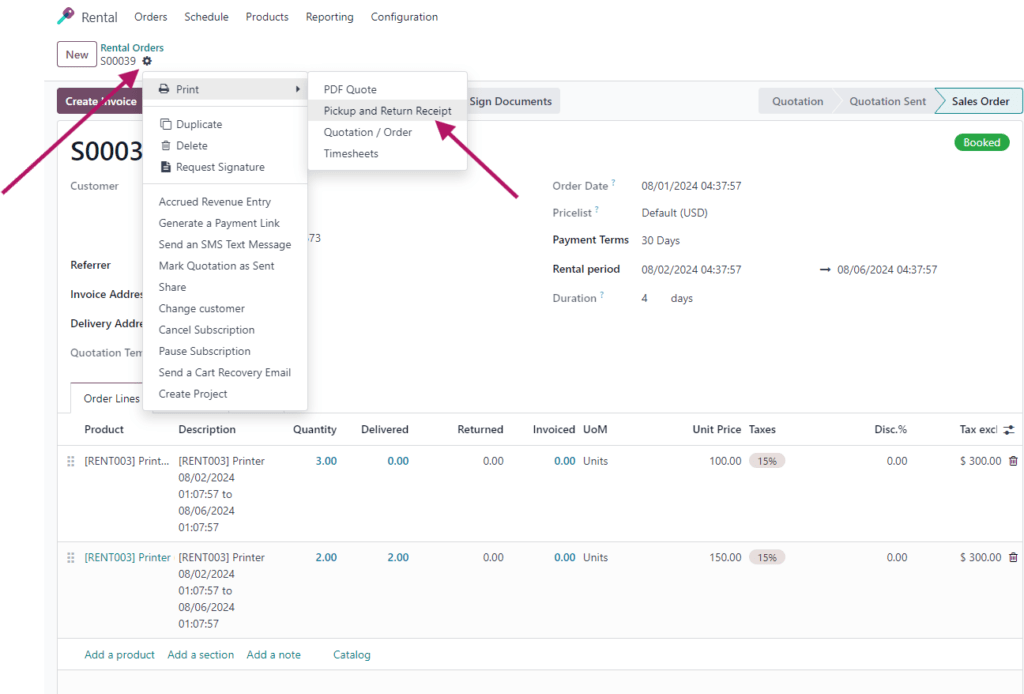Expand the Print submenu
This screenshot has width=1024, height=694.
click(x=225, y=89)
